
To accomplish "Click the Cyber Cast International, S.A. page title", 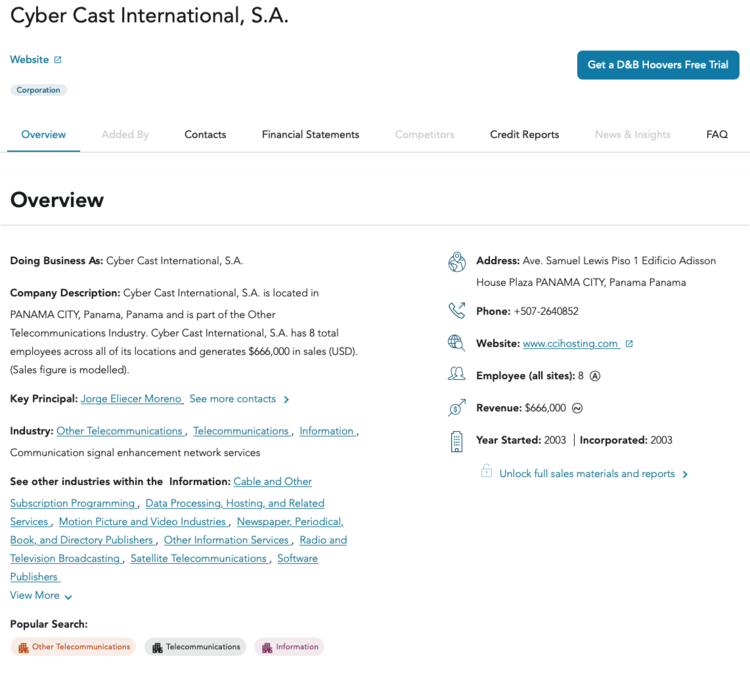I will 149,16.
